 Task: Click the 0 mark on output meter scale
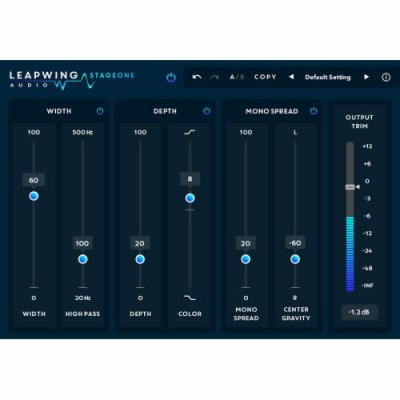coord(367,181)
